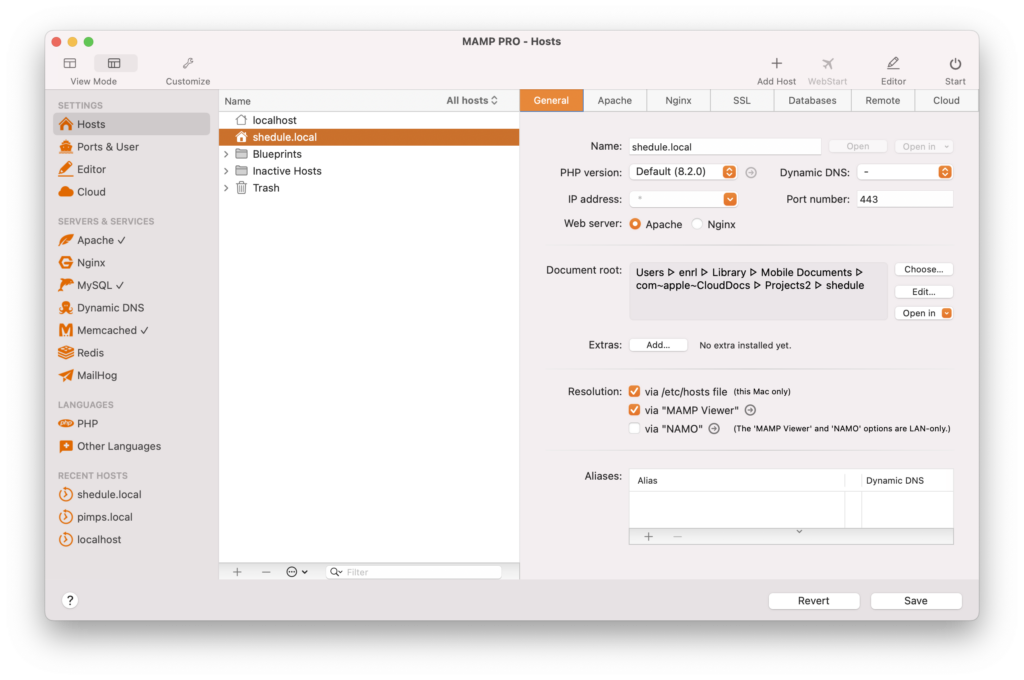
Task: Click the Save button
Action: (916, 601)
